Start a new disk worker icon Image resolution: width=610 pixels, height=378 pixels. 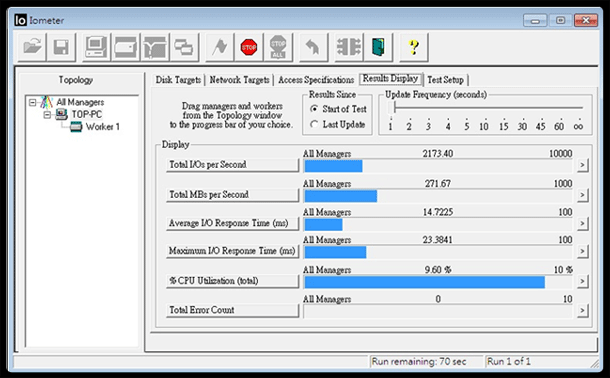[126, 47]
